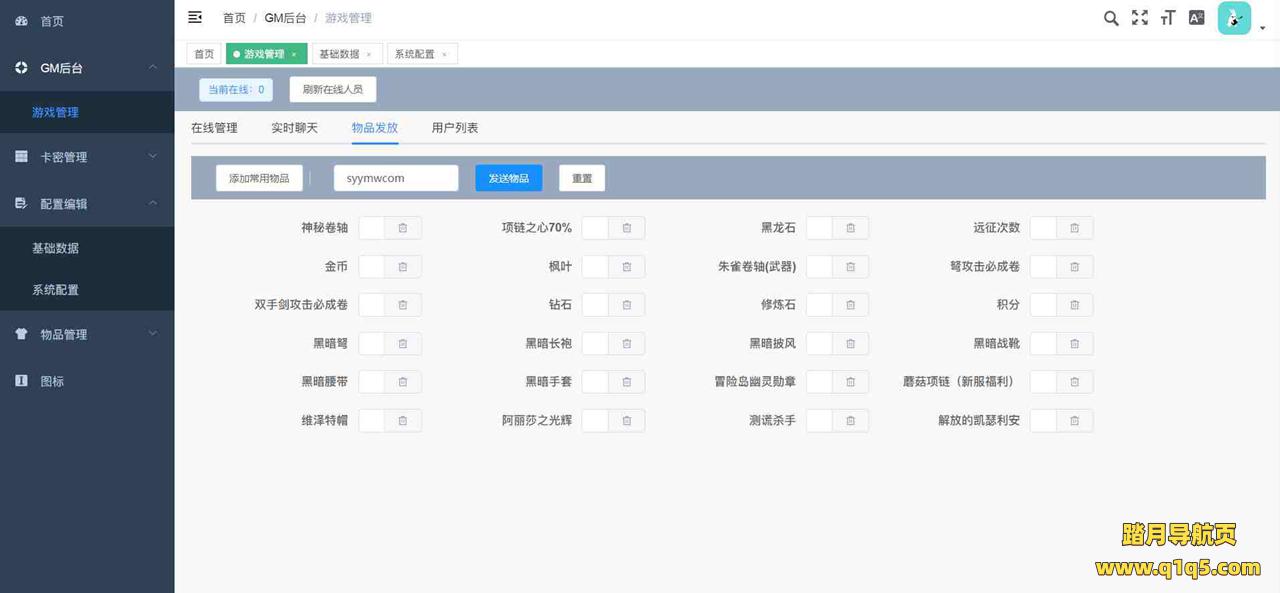Expand 物品管理 menu in sidebar
This screenshot has width=1280, height=593.
pyautogui.click(x=87, y=335)
